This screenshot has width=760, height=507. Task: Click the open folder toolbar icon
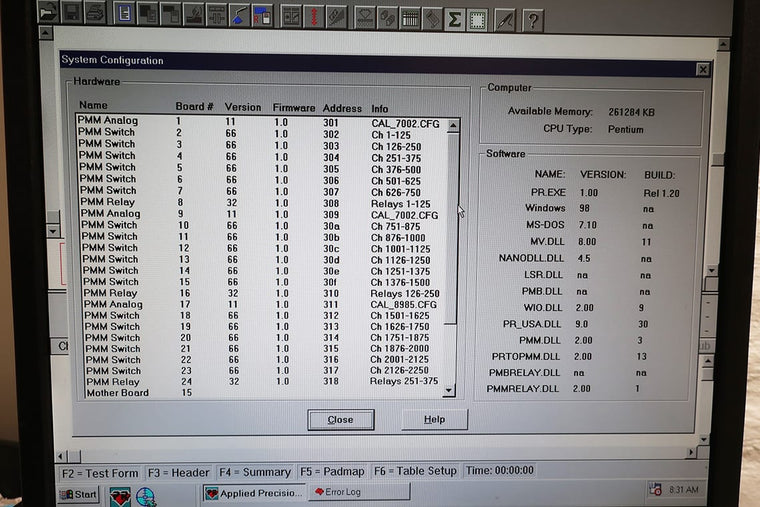click(x=49, y=12)
